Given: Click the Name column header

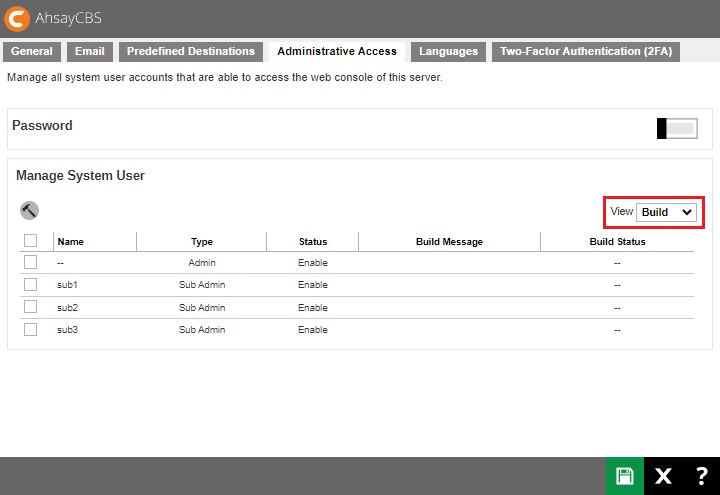Looking at the screenshot, I should click(x=71, y=242).
